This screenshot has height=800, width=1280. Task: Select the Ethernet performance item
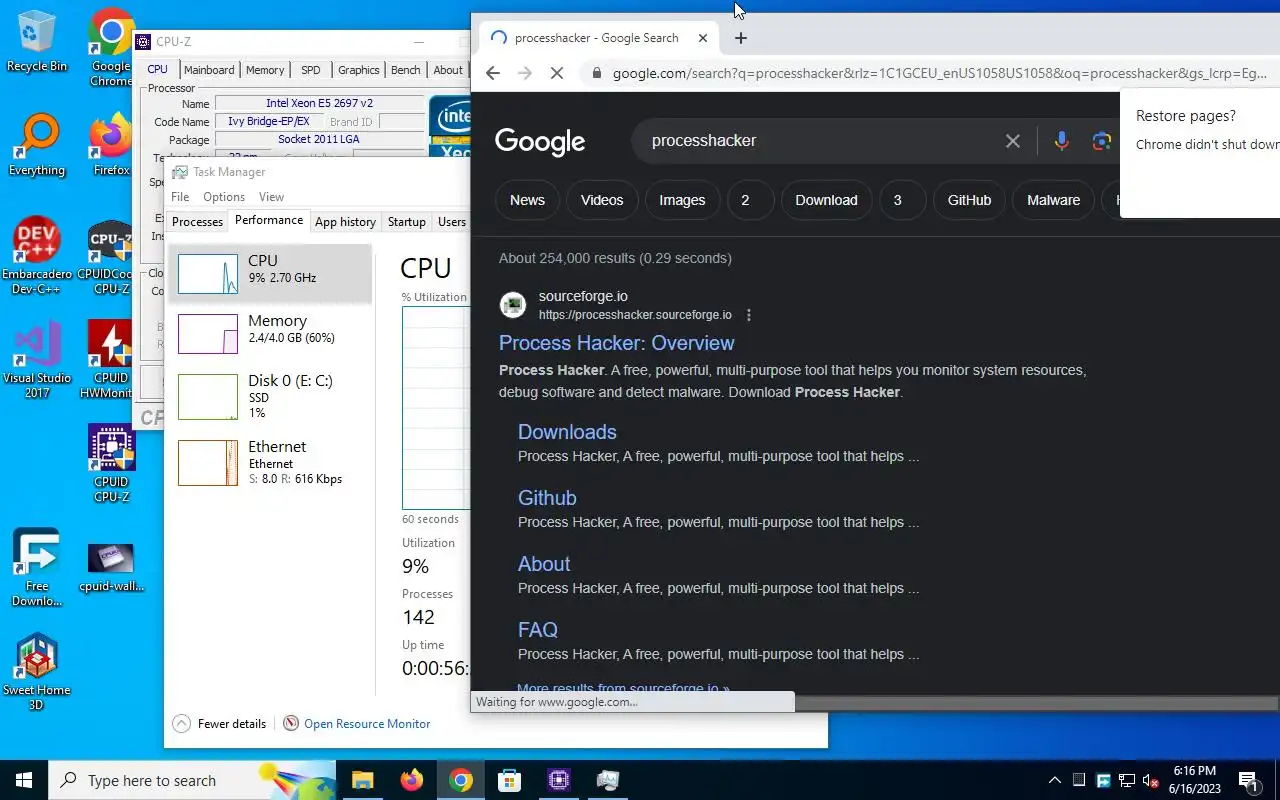tap(270, 464)
